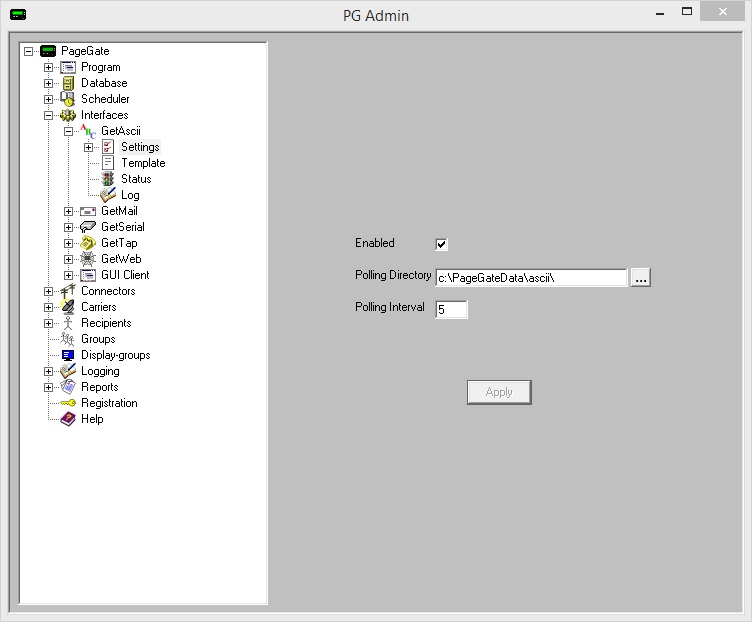Screen dimensions: 752x622
Task: Select the Template tree label
Action: point(143,163)
